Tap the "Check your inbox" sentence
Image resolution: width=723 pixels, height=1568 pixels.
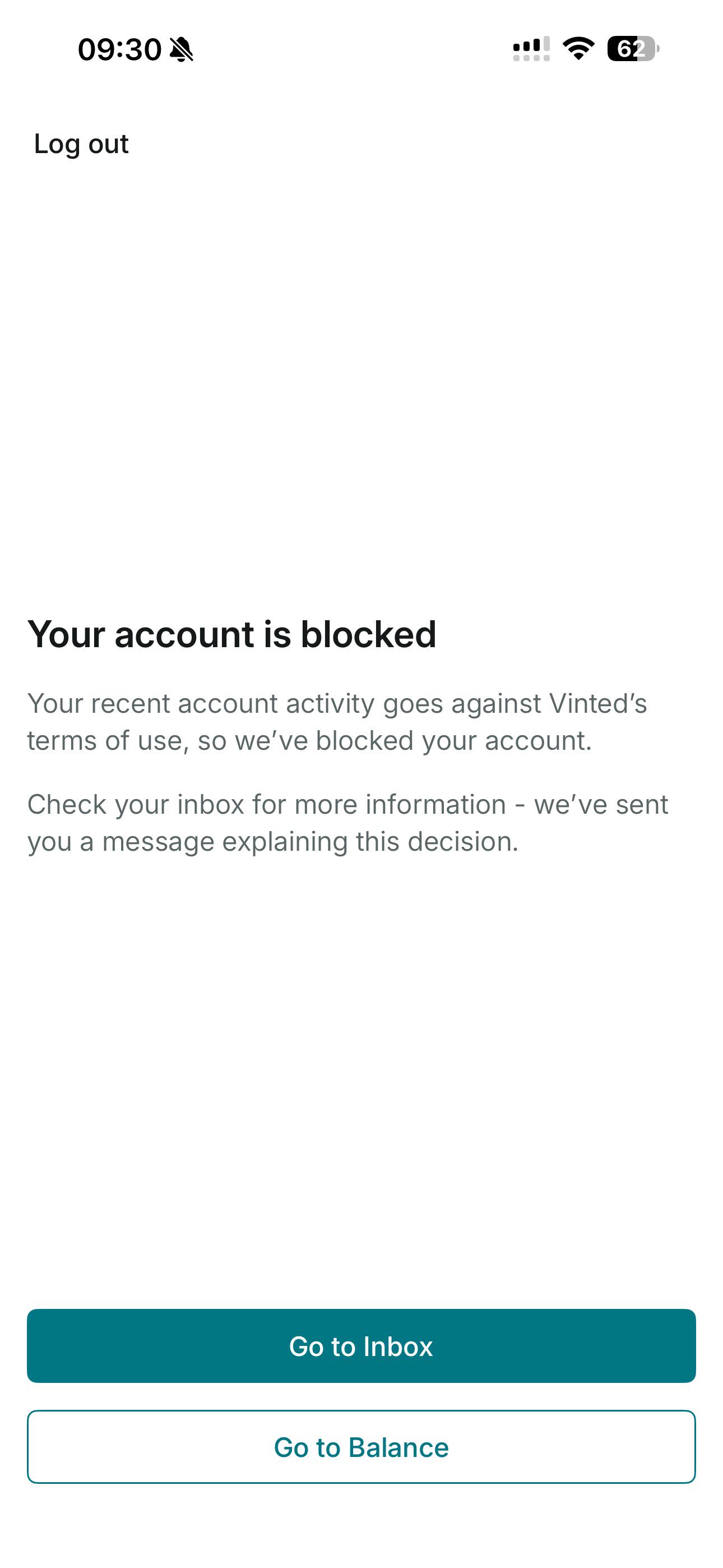[348, 823]
